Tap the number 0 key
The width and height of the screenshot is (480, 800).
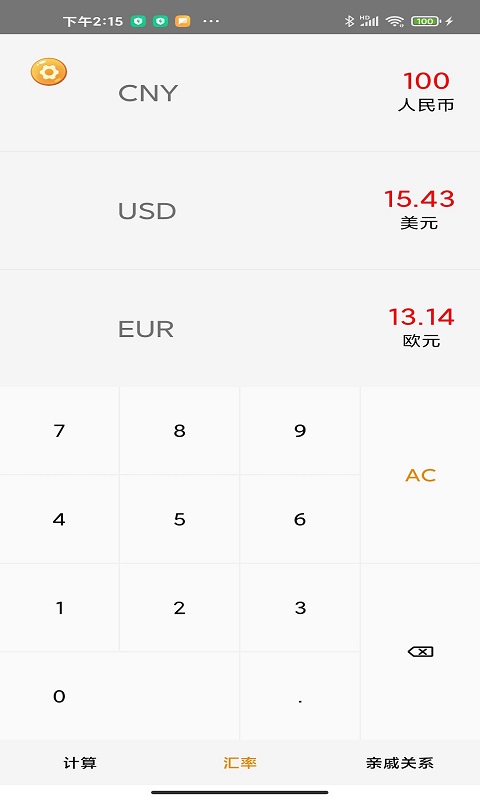pyautogui.click(x=119, y=696)
